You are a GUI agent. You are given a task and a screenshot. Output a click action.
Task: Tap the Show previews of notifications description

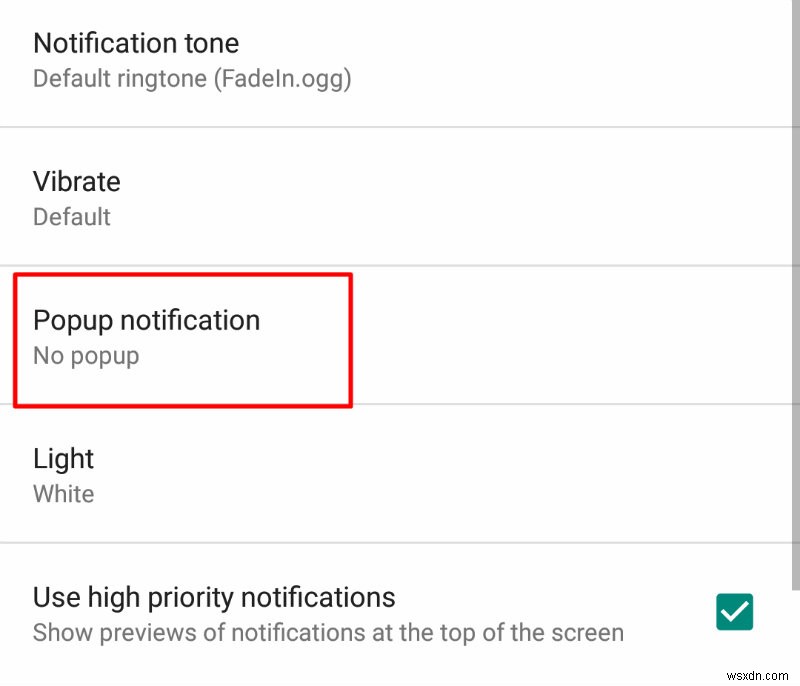(x=328, y=633)
